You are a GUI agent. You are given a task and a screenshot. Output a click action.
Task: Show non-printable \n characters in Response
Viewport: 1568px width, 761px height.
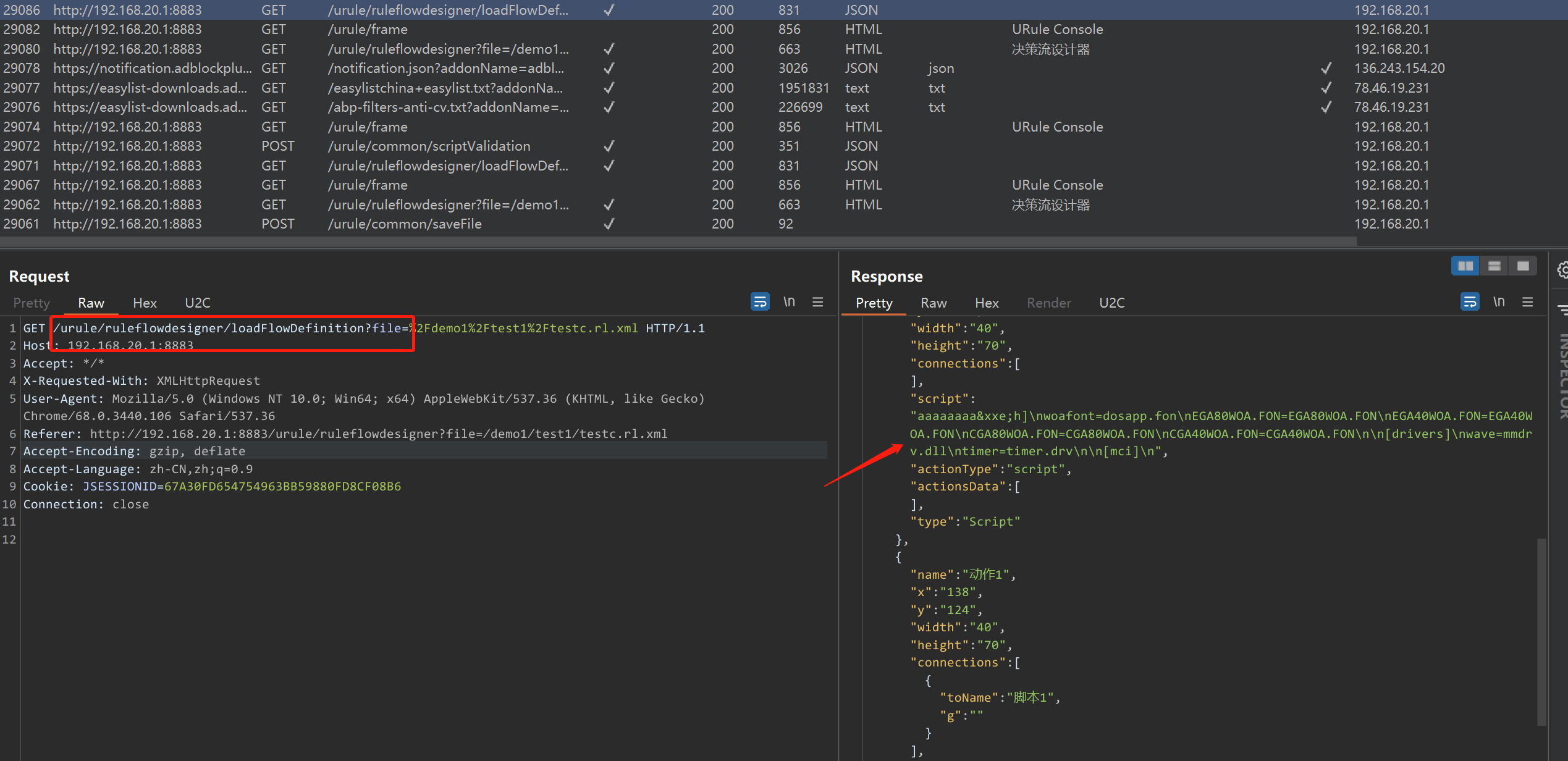[x=1499, y=302]
